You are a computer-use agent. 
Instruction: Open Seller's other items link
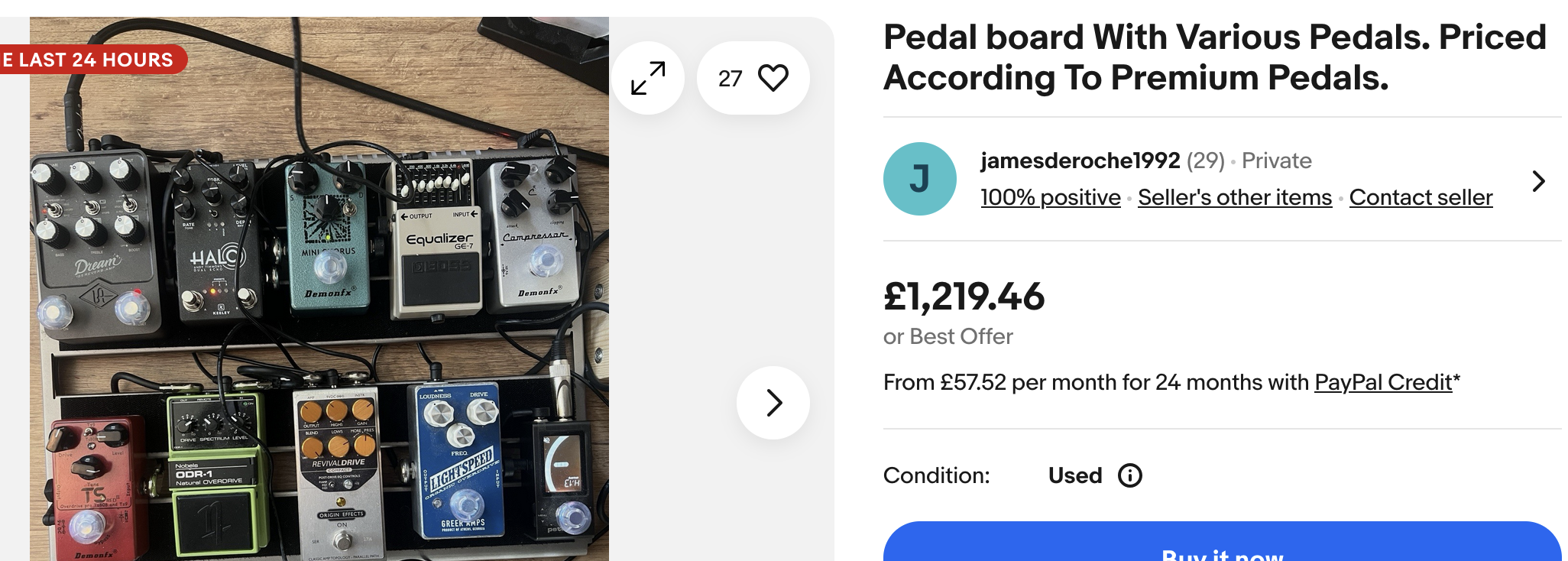1235,197
